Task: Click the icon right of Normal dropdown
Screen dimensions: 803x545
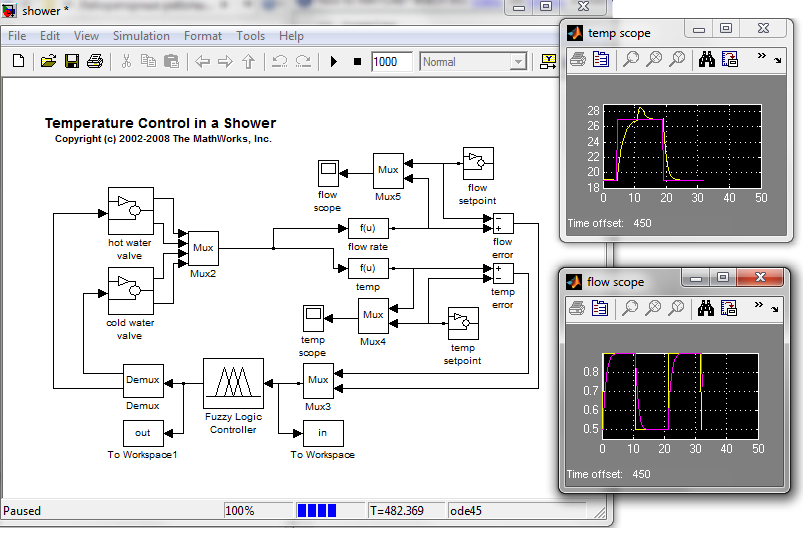Action: click(548, 62)
